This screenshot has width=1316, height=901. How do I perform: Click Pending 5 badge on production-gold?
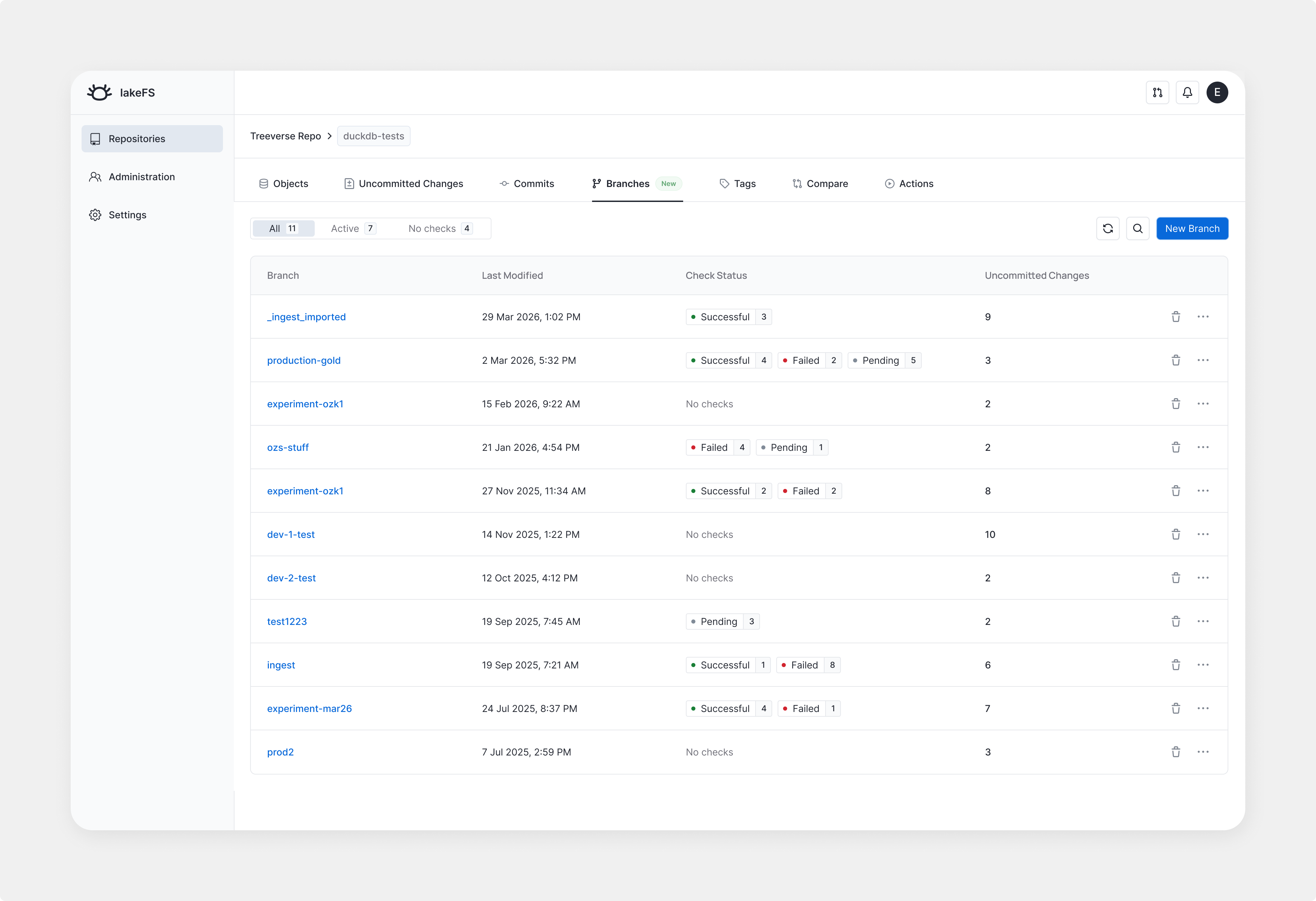click(884, 360)
